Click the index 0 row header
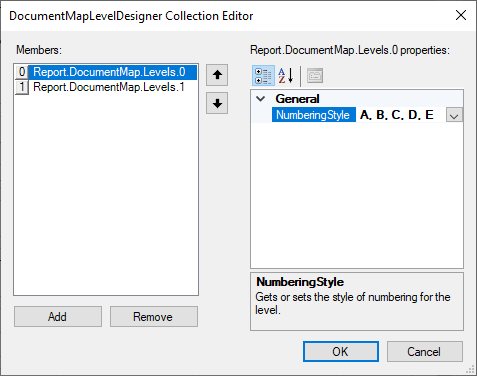Screen dimensions: 477x376 (x=22, y=72)
